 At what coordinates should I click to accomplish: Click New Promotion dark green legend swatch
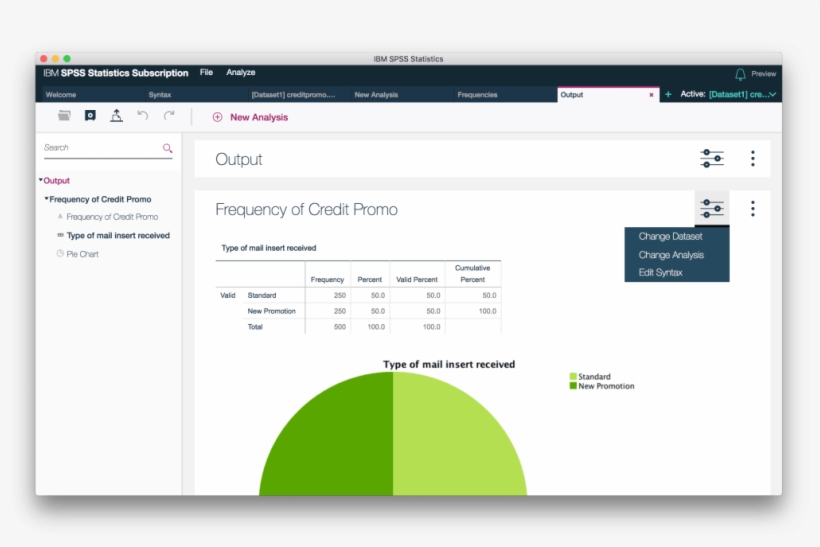click(573, 386)
